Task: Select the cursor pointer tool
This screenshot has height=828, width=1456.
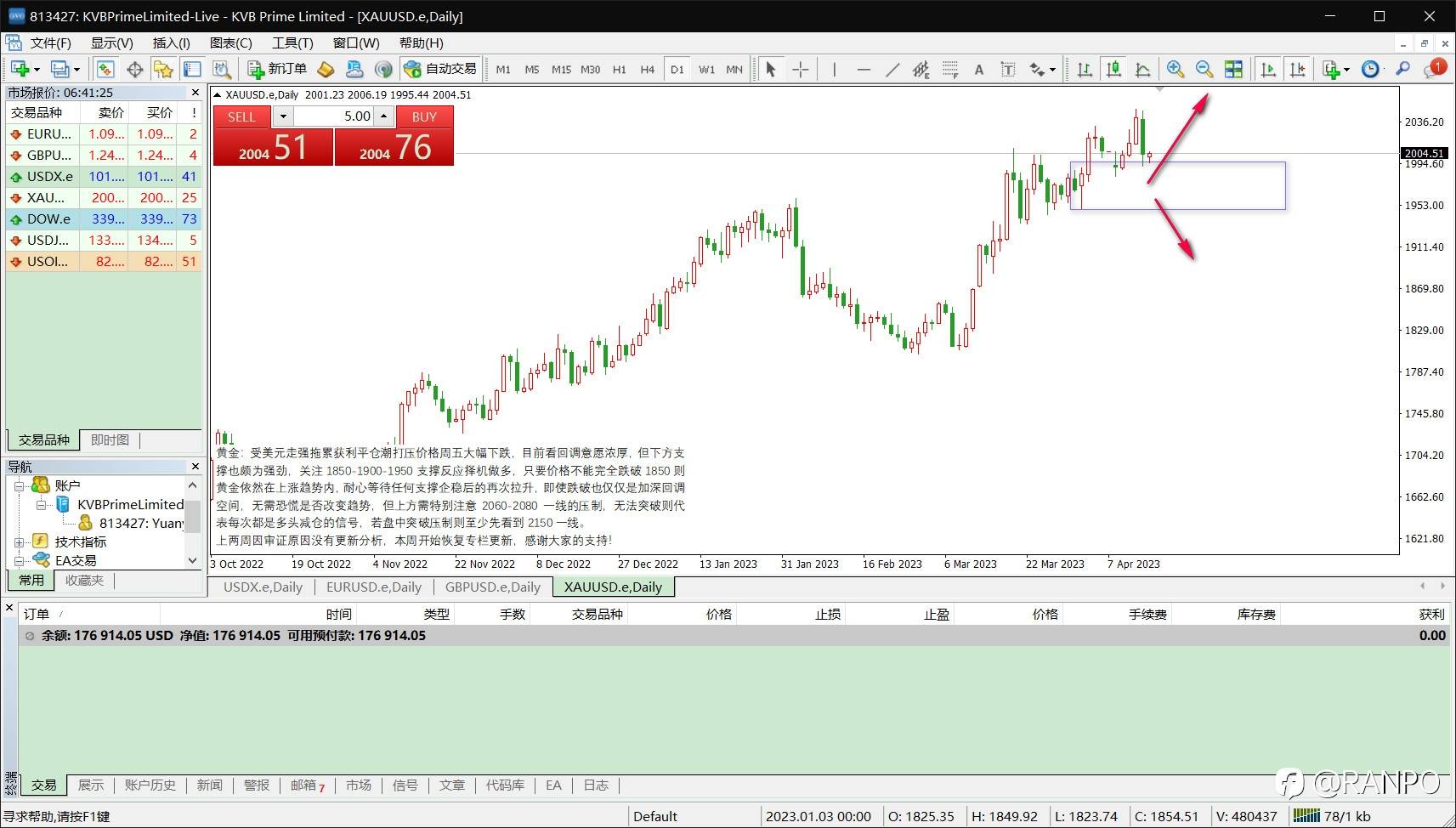Action: [771, 69]
